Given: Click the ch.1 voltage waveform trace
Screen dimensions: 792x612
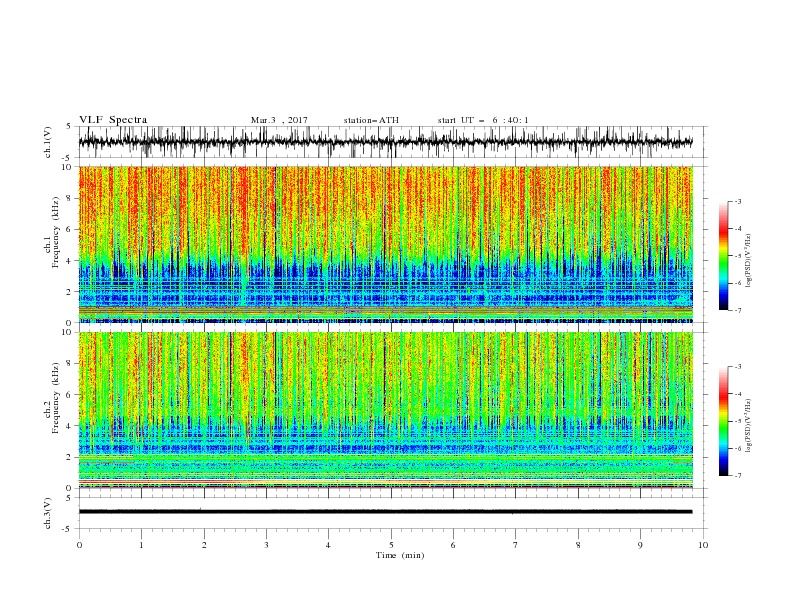Looking at the screenshot, I should pyautogui.click(x=385, y=142).
